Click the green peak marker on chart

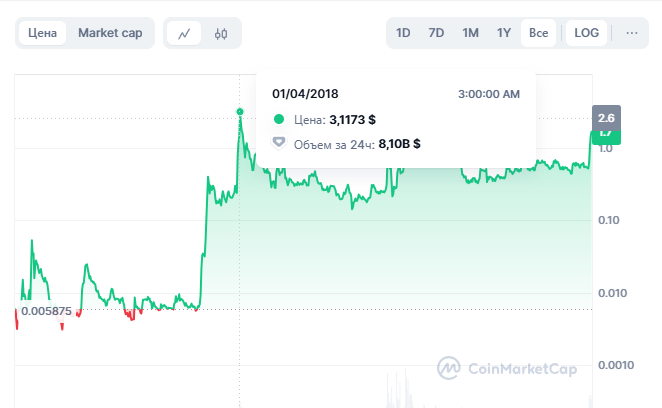pyautogui.click(x=240, y=111)
